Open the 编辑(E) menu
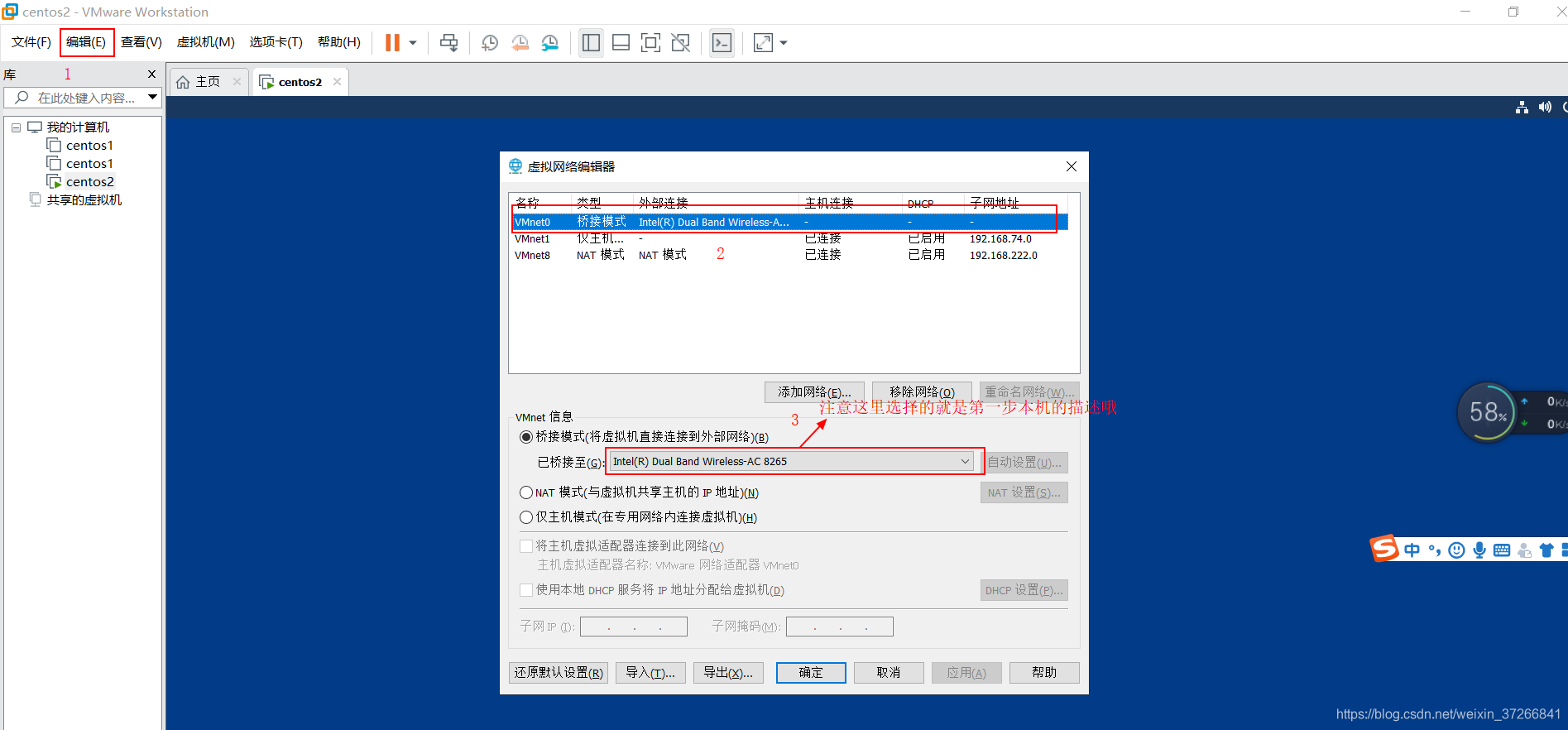 point(86,42)
